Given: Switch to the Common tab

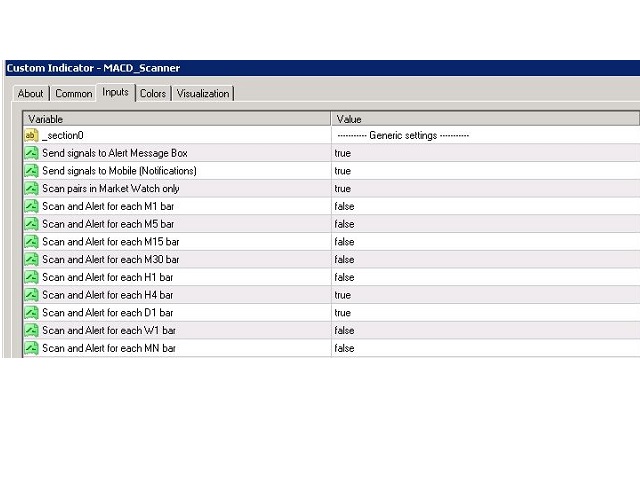Looking at the screenshot, I should click(73, 93).
